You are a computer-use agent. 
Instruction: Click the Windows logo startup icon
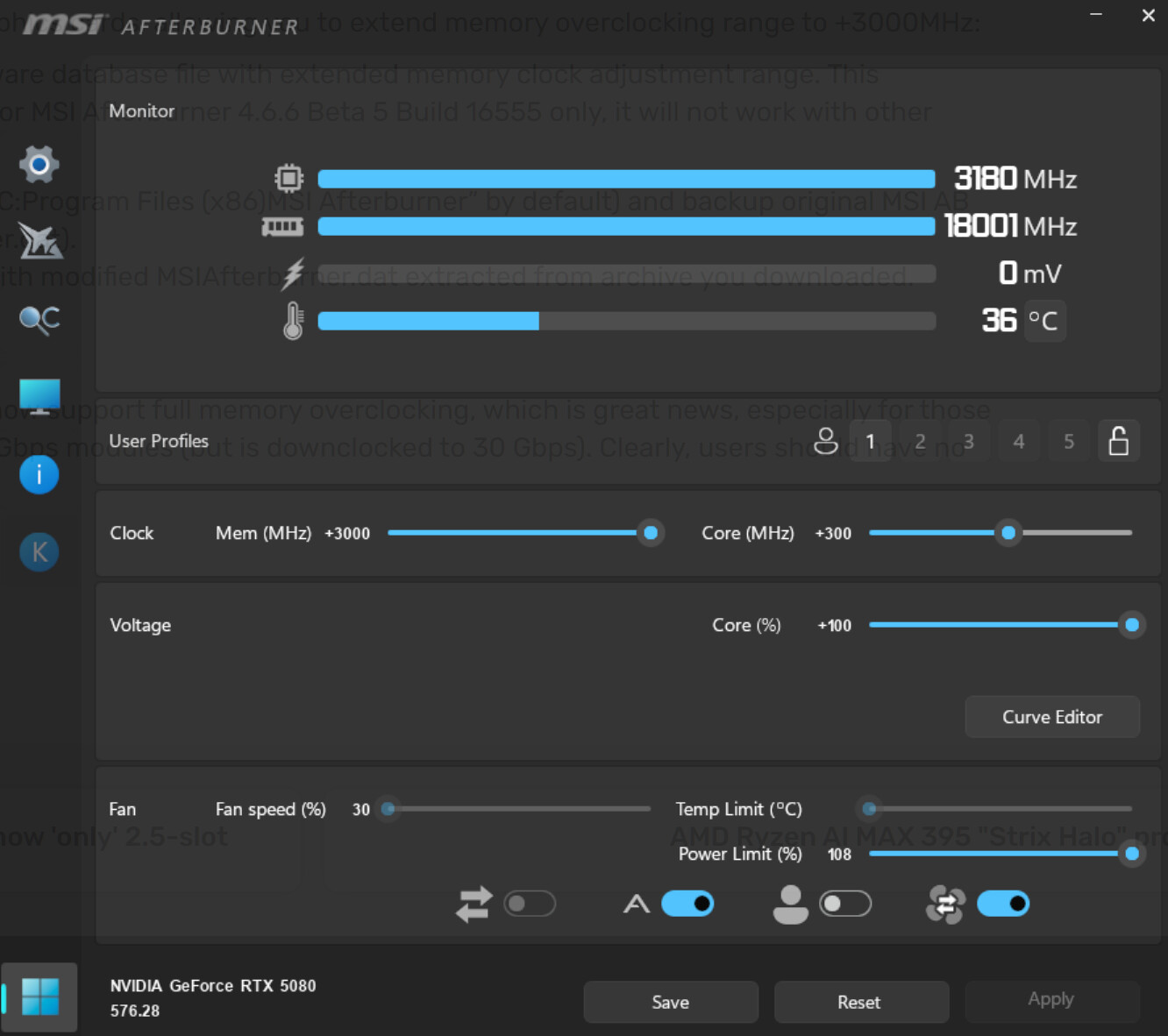[39, 997]
